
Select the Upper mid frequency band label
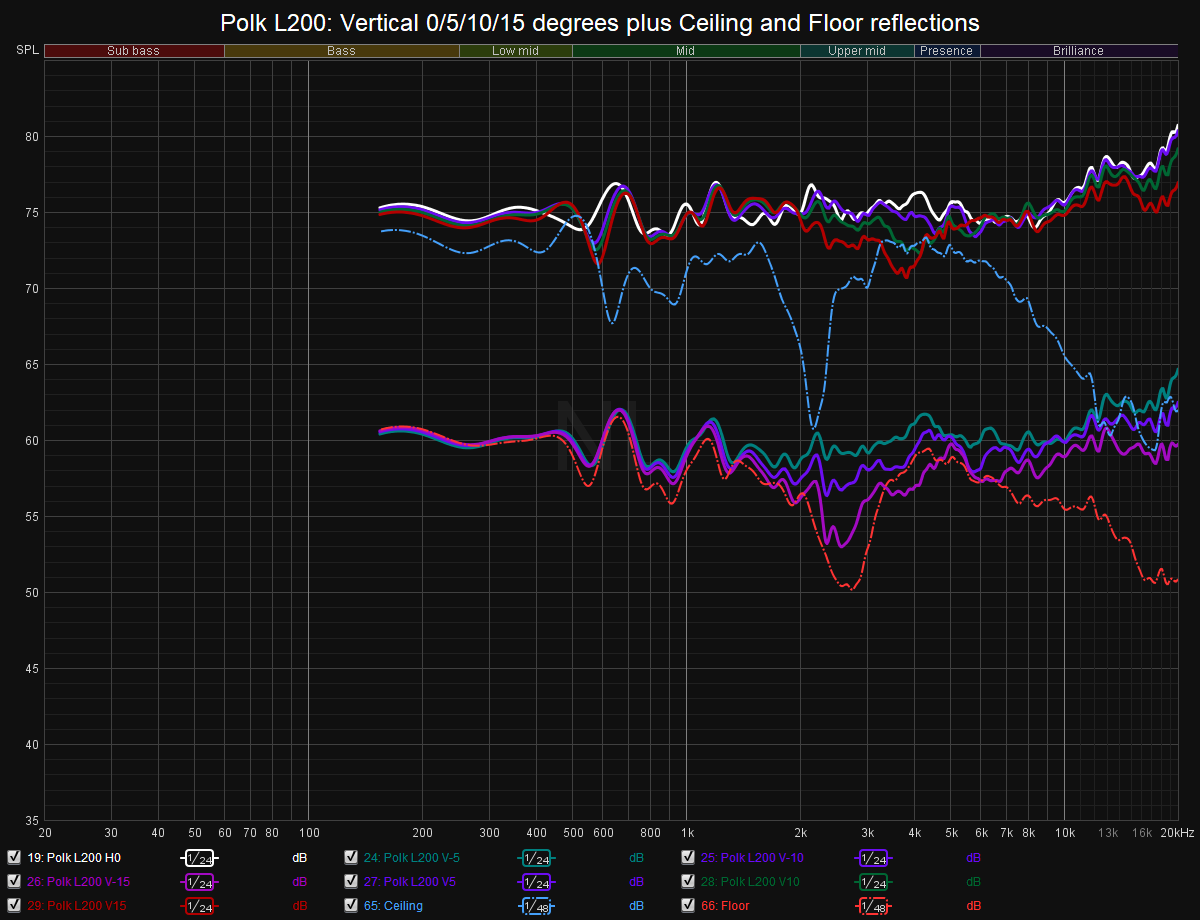point(857,51)
